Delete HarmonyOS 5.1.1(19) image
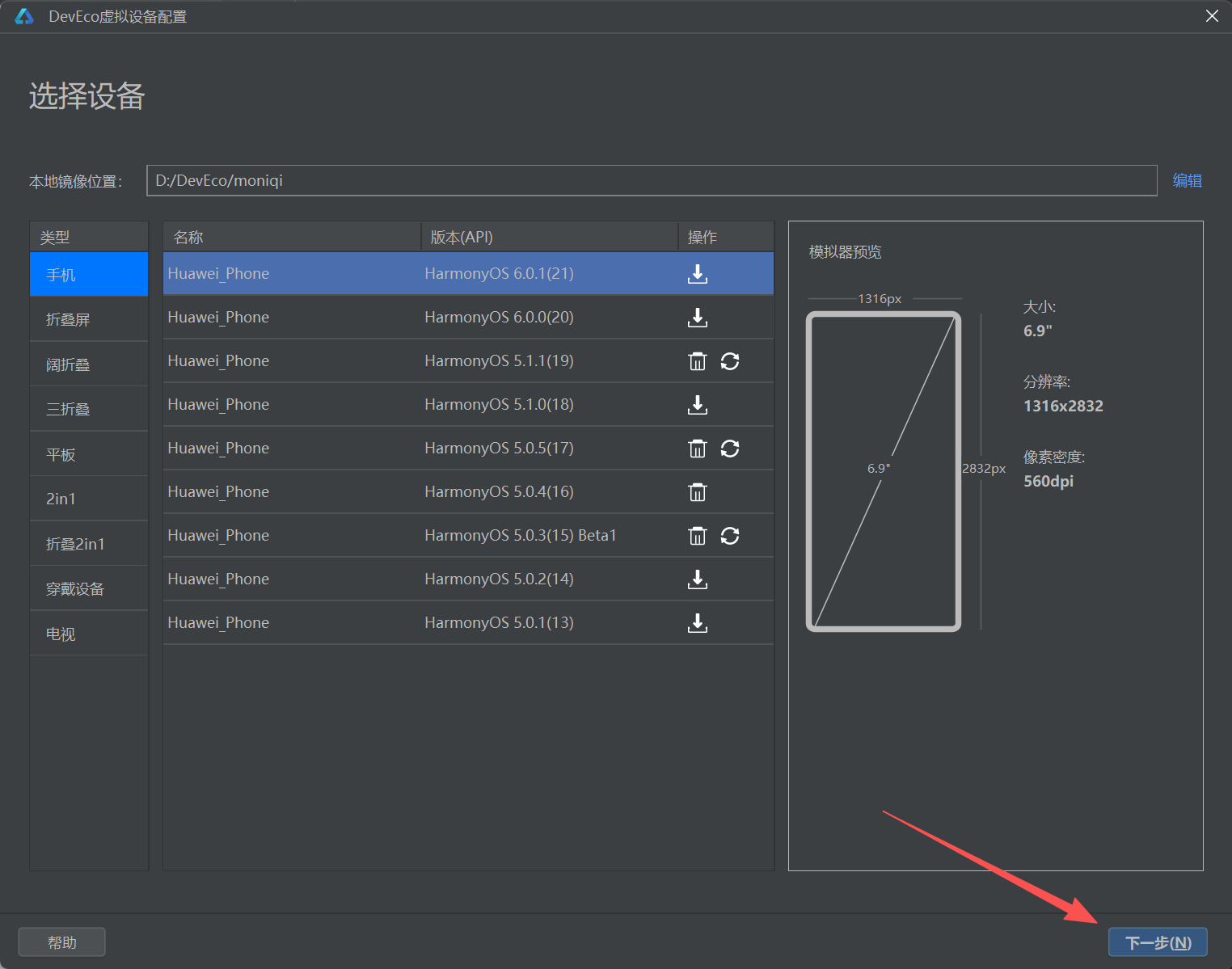 (x=698, y=361)
